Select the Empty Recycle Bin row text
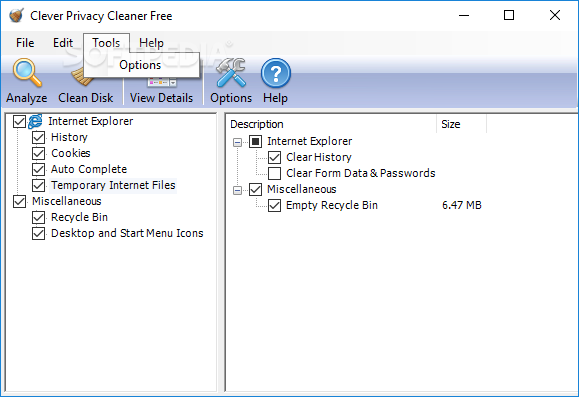The width and height of the screenshot is (579, 397). point(332,205)
